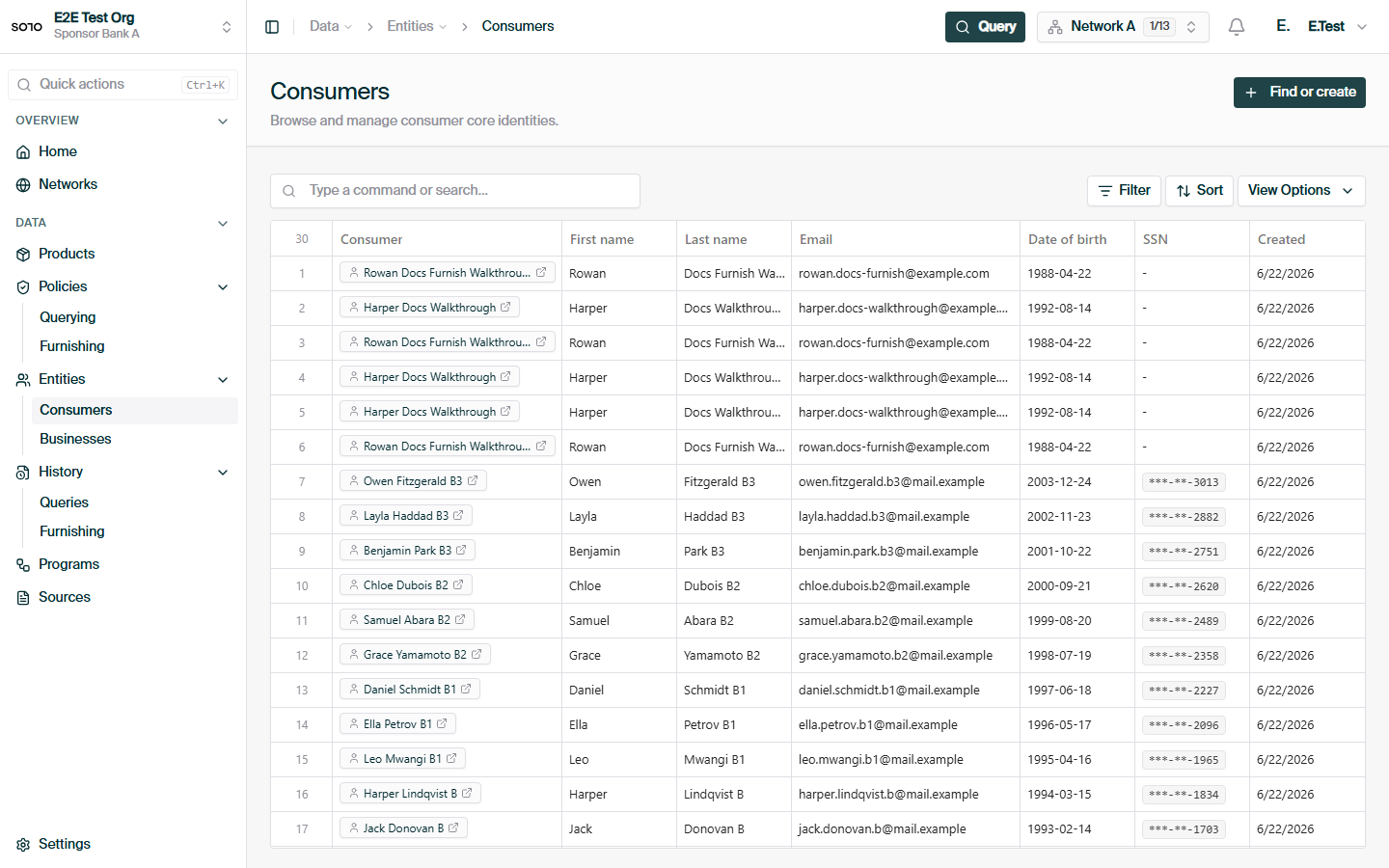
Task: Open external link icon for Chloe Dubois B2
Action: tap(458, 584)
